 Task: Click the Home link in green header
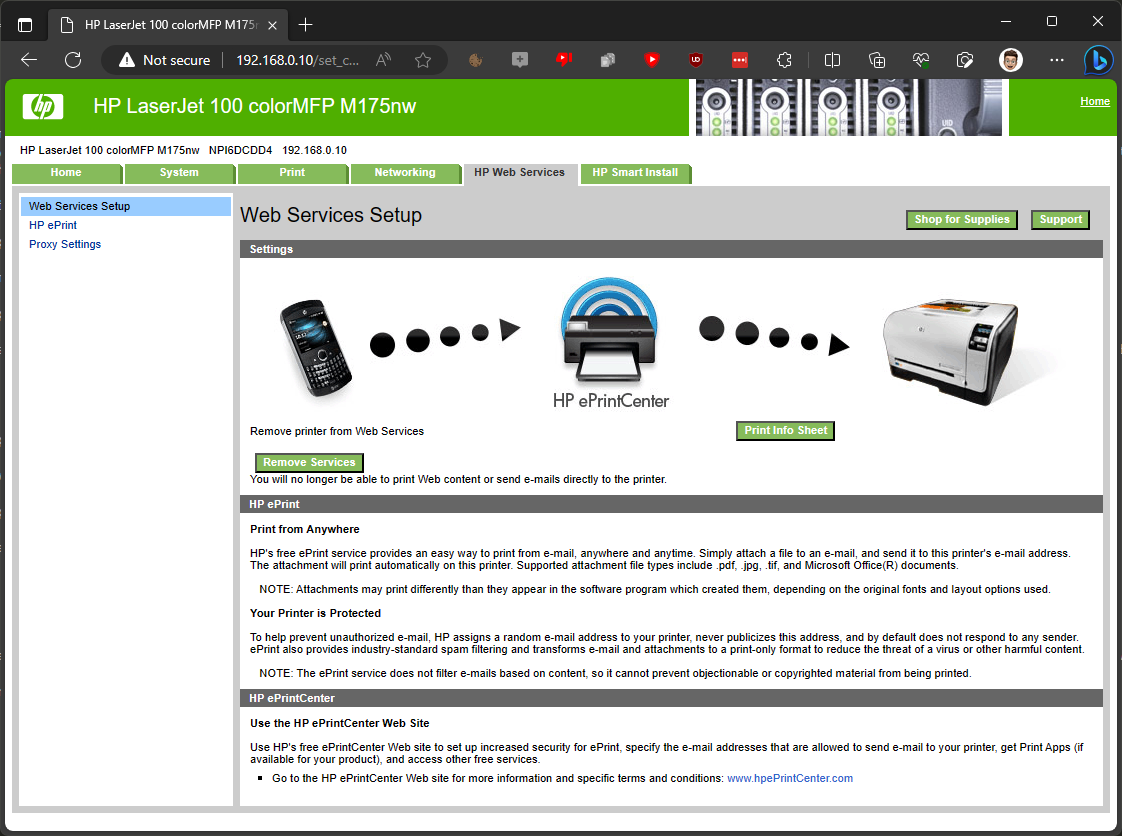[1095, 102]
